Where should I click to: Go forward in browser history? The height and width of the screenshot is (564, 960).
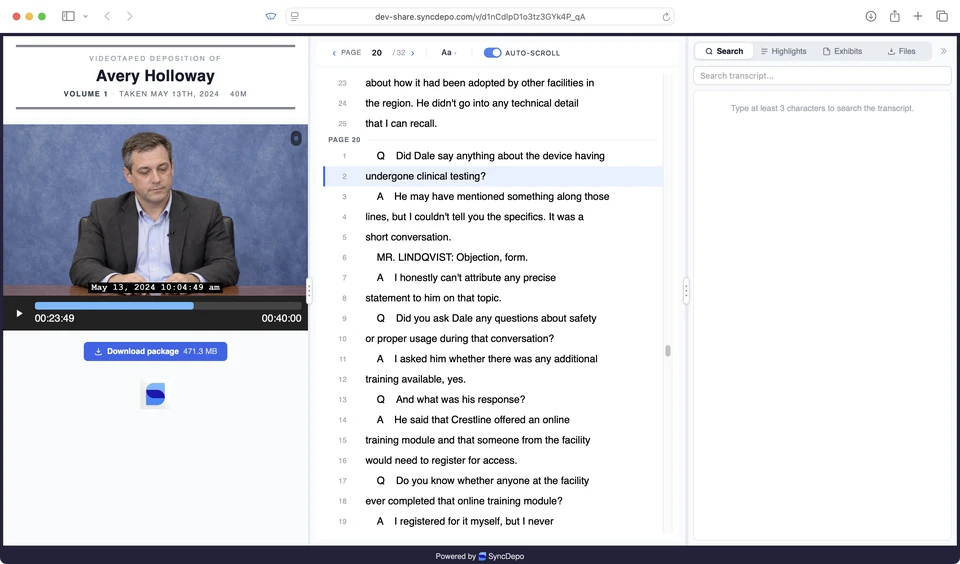[x=129, y=17]
